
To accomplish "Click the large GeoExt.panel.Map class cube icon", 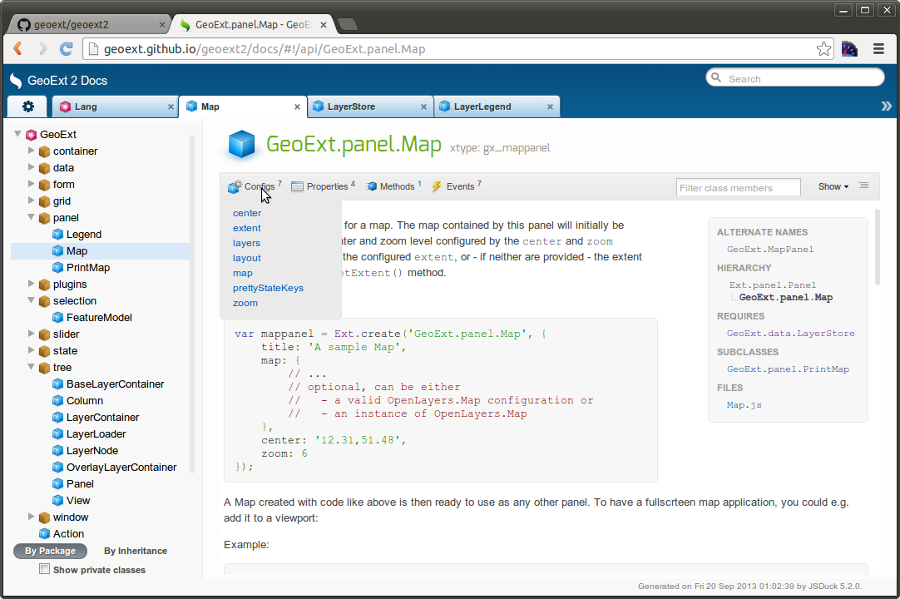I will (242, 144).
